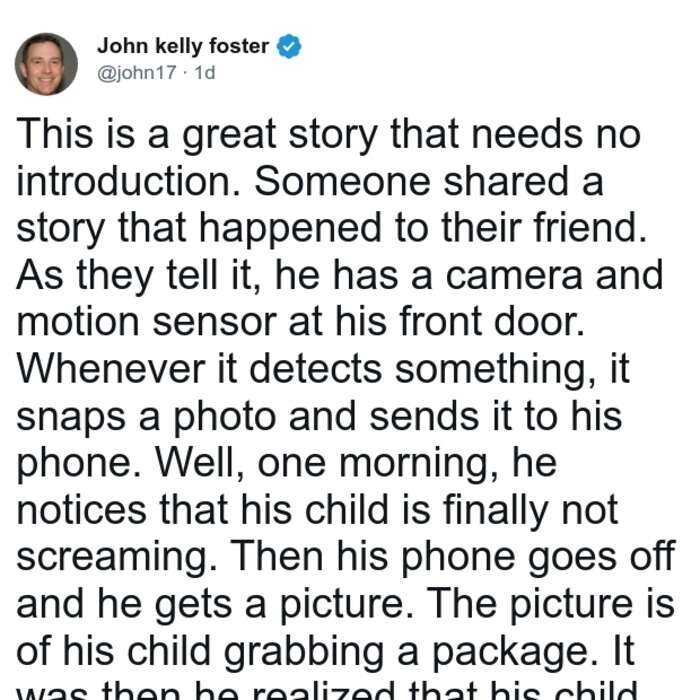The height and width of the screenshot is (700, 700).
Task: Click the line 'story that happened to their friend'
Action: tap(331, 229)
